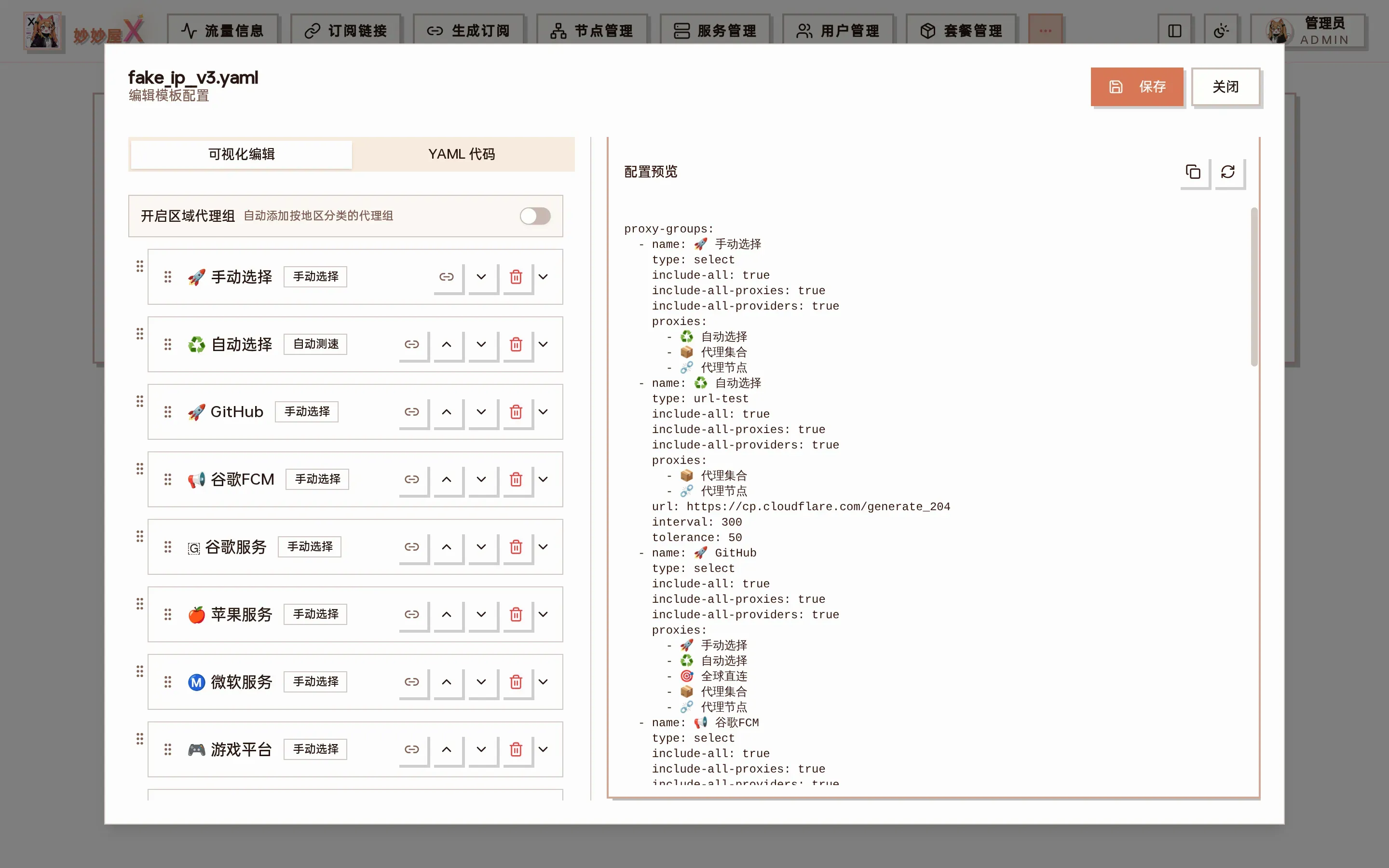Delete the 游戏平台 proxy group
This screenshot has width=1389, height=868.
(x=516, y=750)
